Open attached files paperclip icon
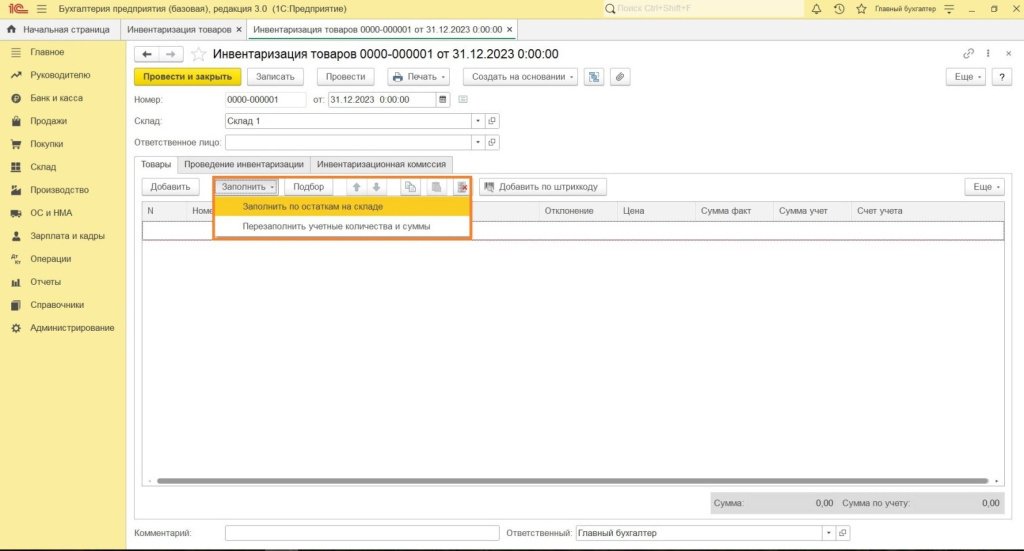Image resolution: width=1024 pixels, height=551 pixels. (620, 76)
